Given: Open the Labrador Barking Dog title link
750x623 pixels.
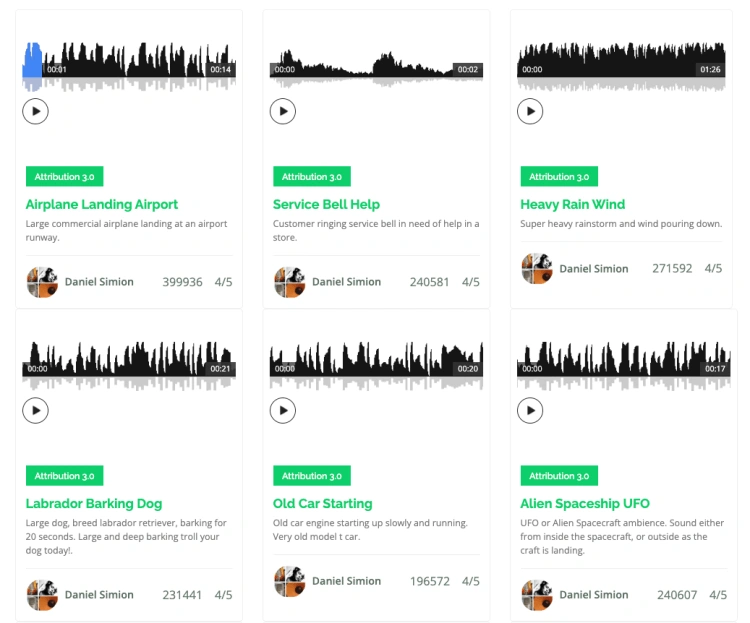Looking at the screenshot, I should (94, 503).
